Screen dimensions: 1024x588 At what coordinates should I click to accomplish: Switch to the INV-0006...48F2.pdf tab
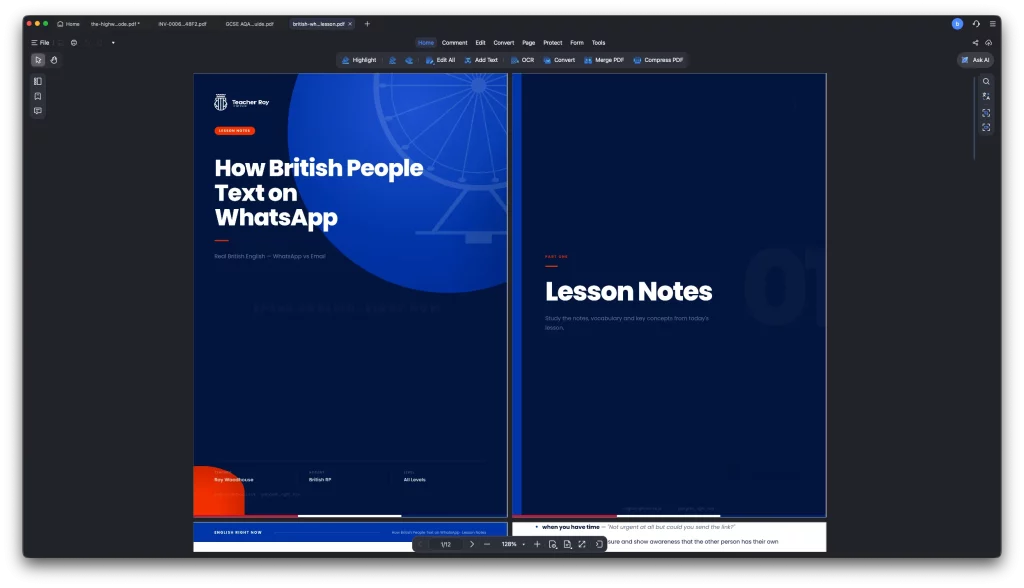coord(182,24)
